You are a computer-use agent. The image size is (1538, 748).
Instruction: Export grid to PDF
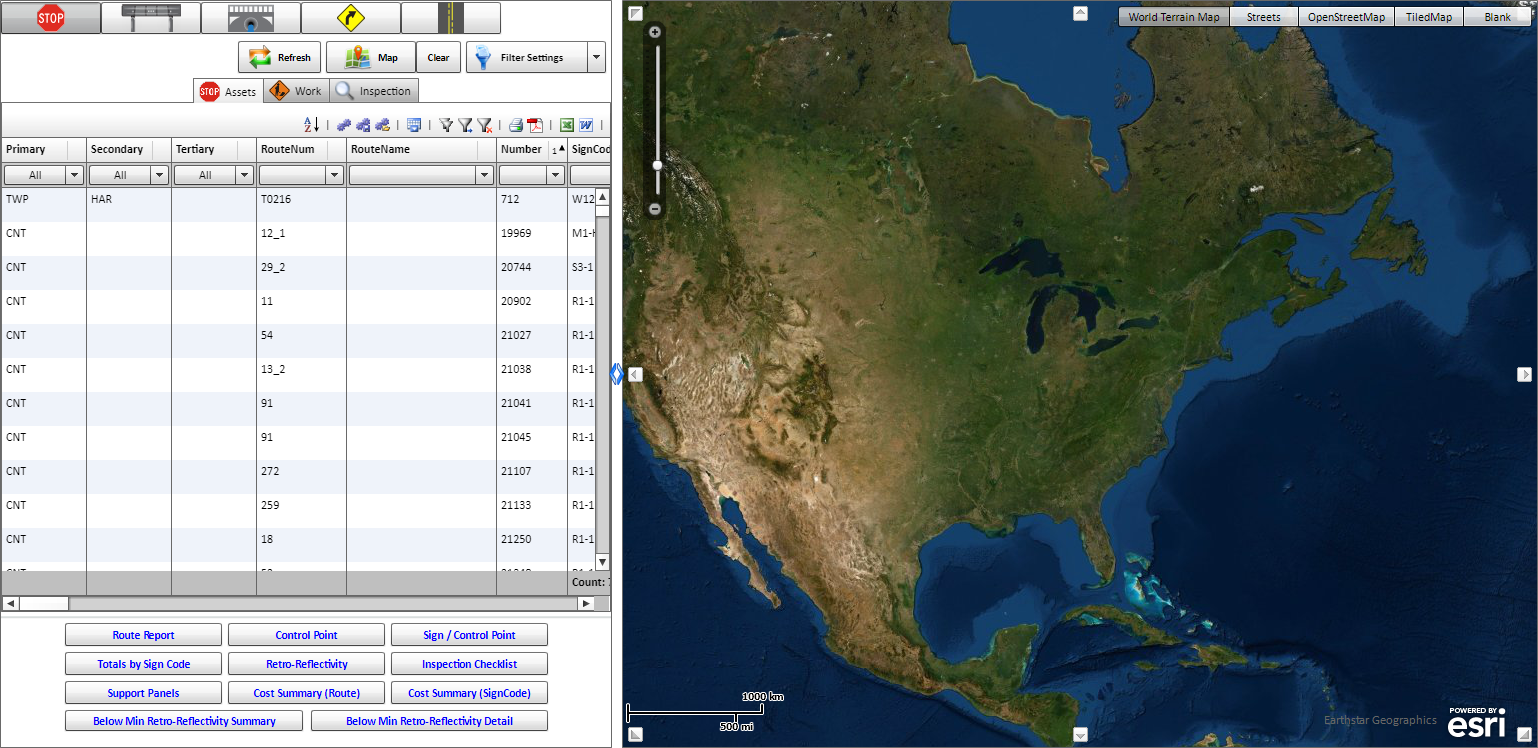pyautogui.click(x=535, y=125)
